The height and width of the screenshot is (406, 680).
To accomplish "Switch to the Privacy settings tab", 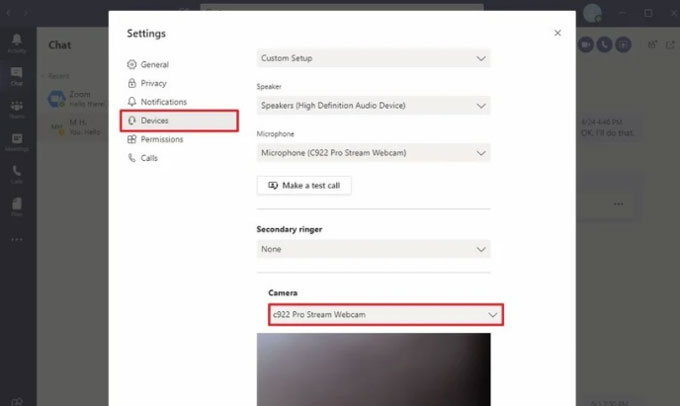I will 153,83.
